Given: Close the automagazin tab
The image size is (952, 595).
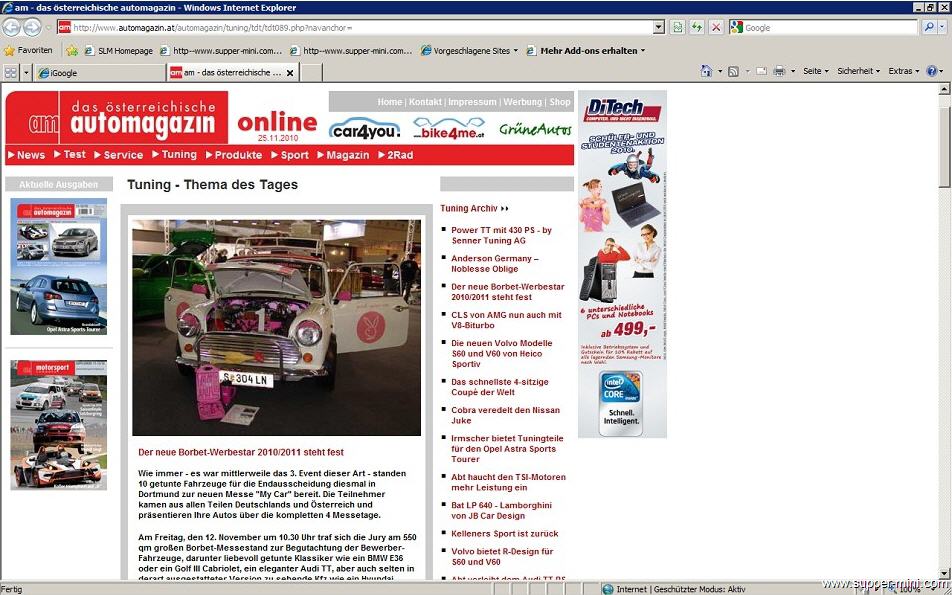Looking at the screenshot, I should pos(291,73).
